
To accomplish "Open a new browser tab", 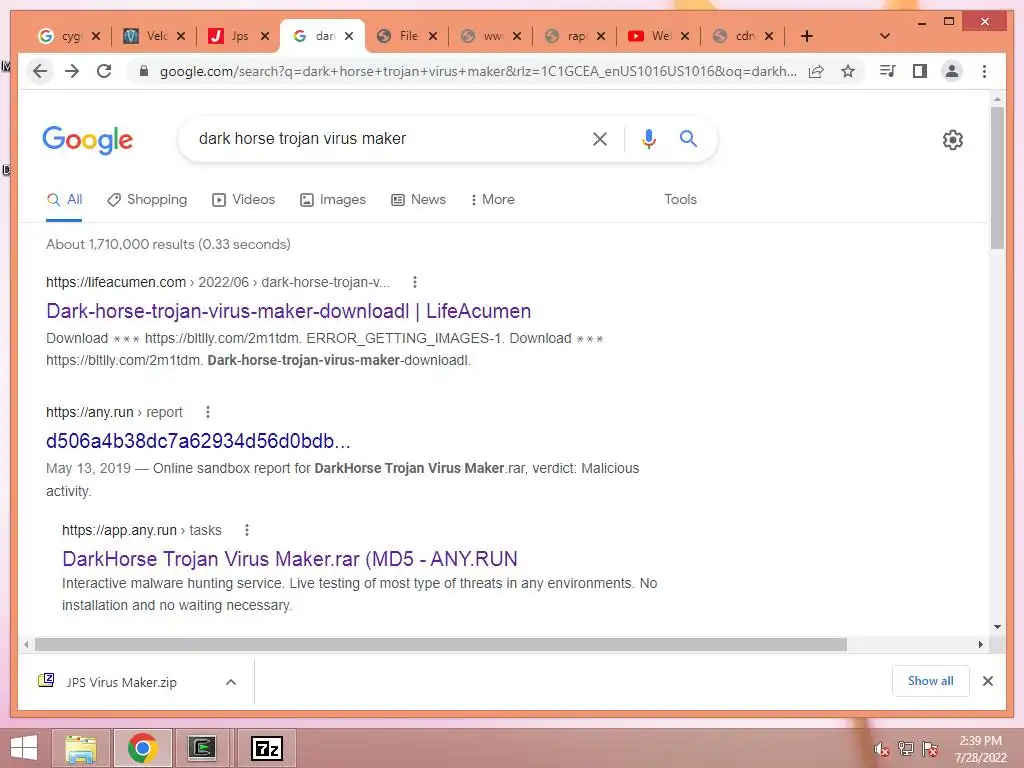I will (807, 36).
